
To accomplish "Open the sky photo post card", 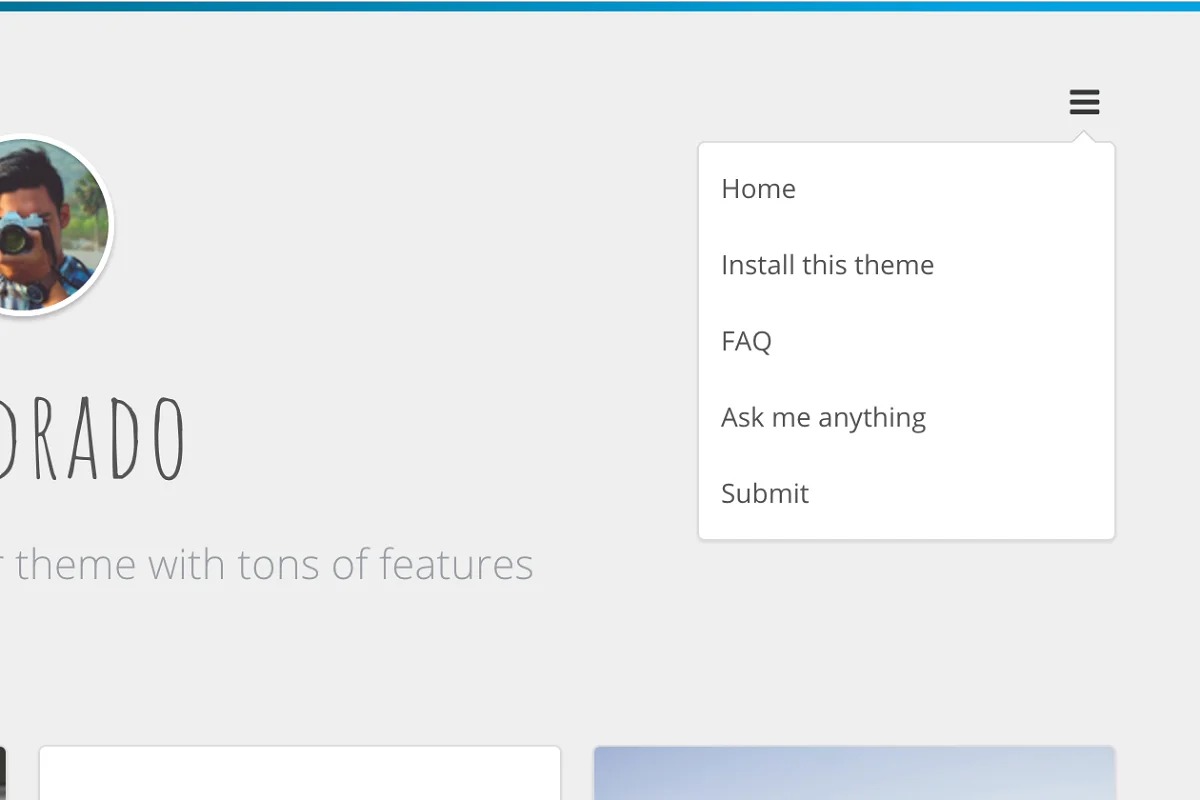I will click(854, 773).
